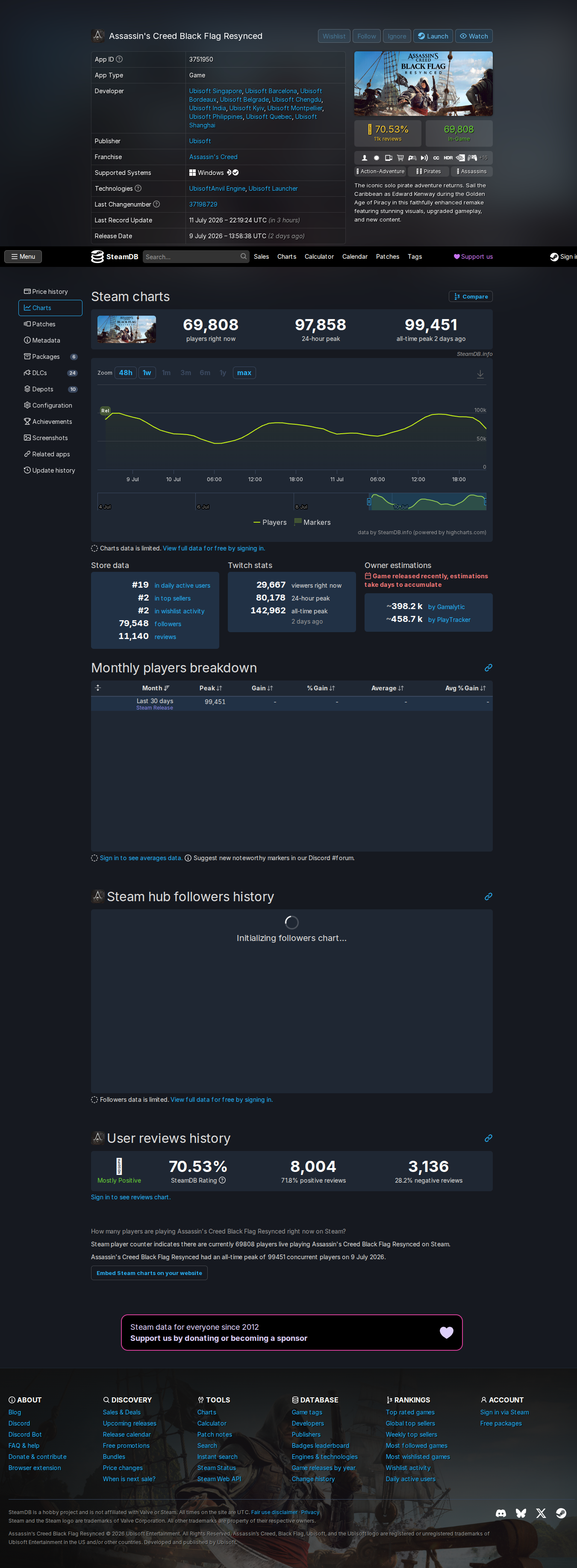Click the help icon beside App ID
The height and width of the screenshot is (1568, 577).
pyautogui.click(x=119, y=59)
